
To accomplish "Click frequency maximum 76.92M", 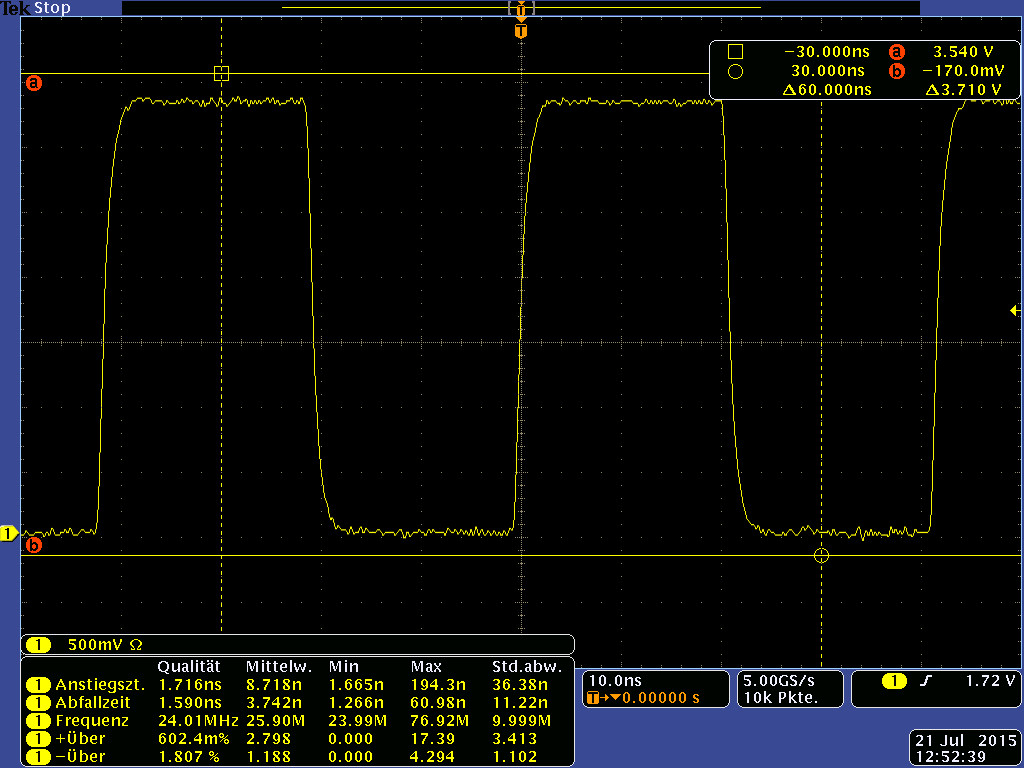I will tap(440, 721).
